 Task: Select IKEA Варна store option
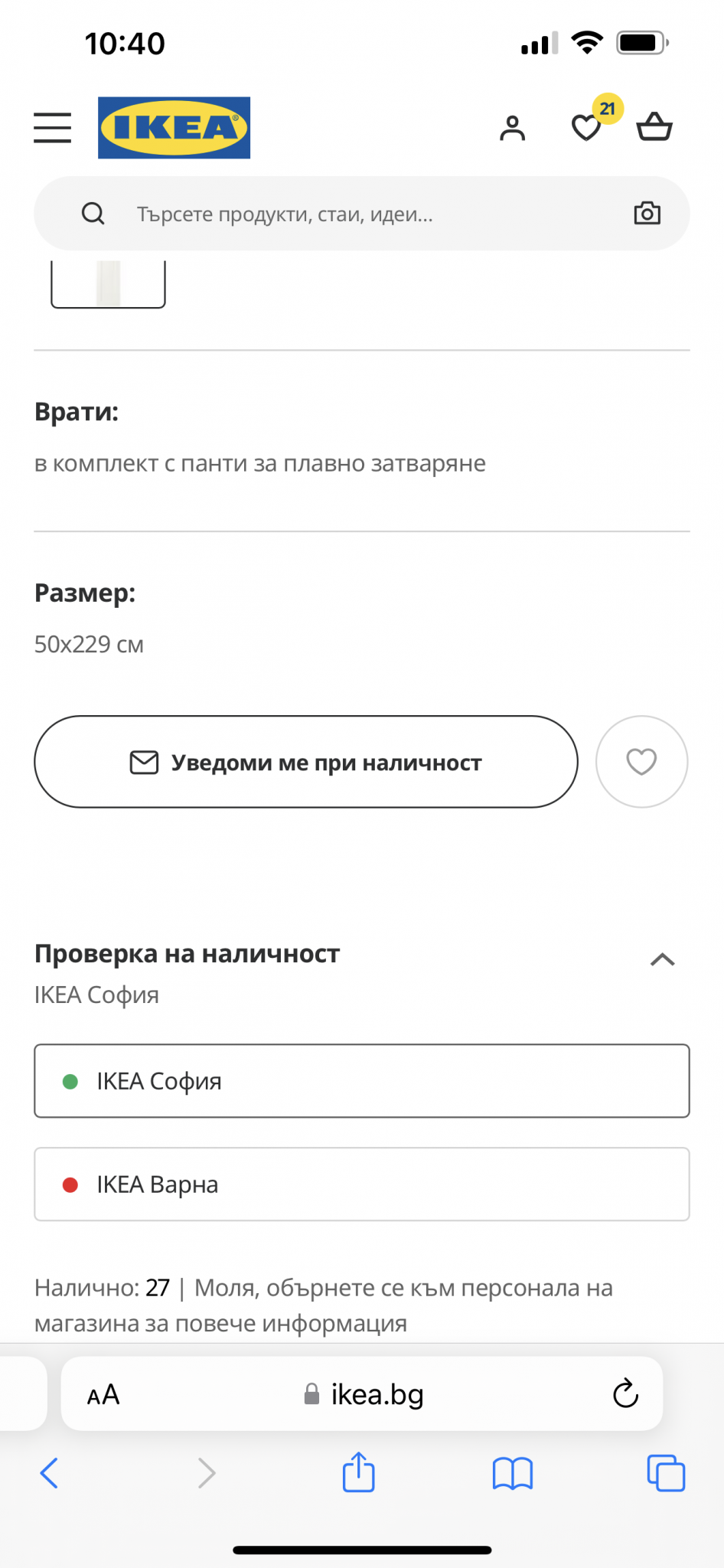pos(361,1184)
